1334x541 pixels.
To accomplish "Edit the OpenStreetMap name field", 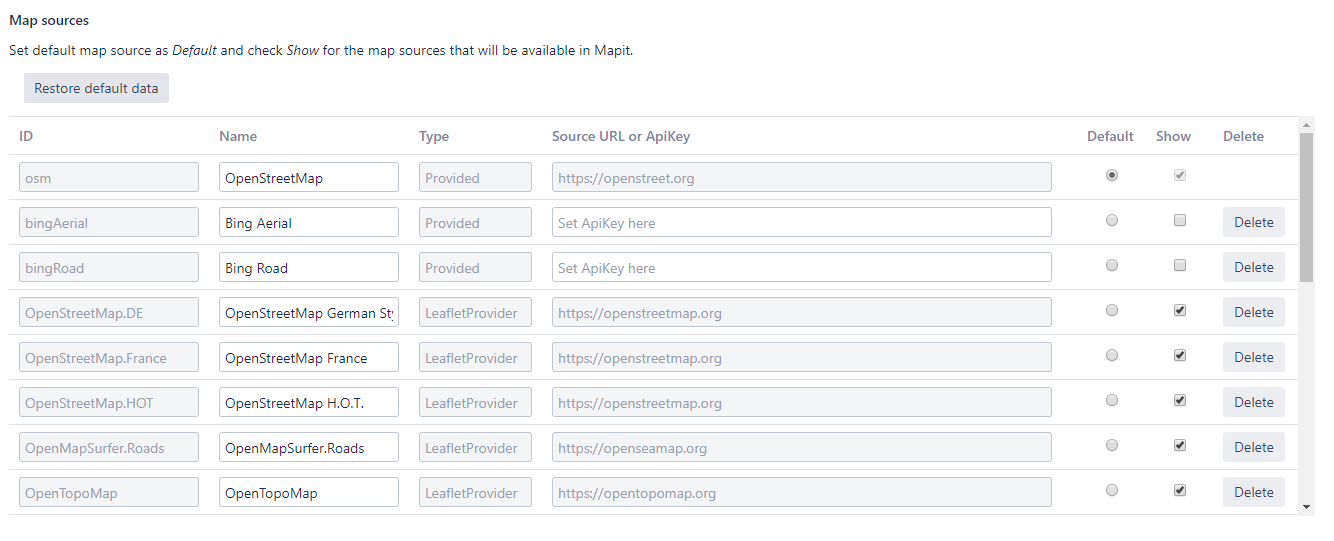I will click(308, 178).
